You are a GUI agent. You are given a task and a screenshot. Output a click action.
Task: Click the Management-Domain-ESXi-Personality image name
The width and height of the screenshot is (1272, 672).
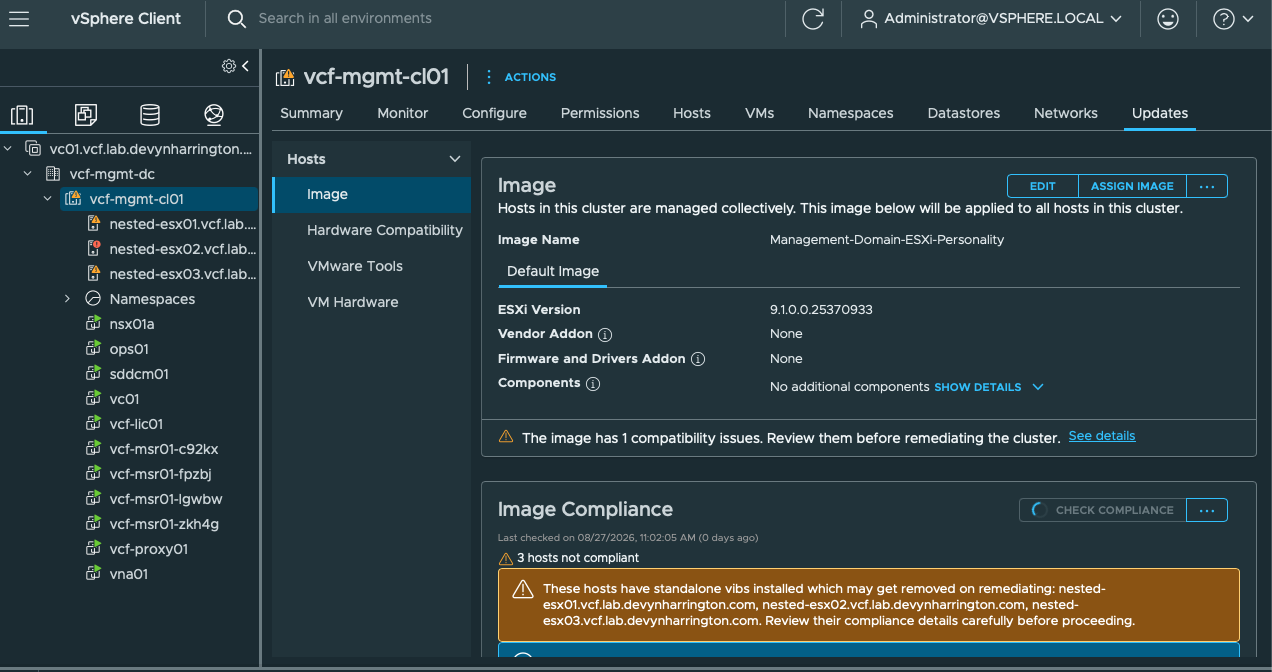click(887, 240)
